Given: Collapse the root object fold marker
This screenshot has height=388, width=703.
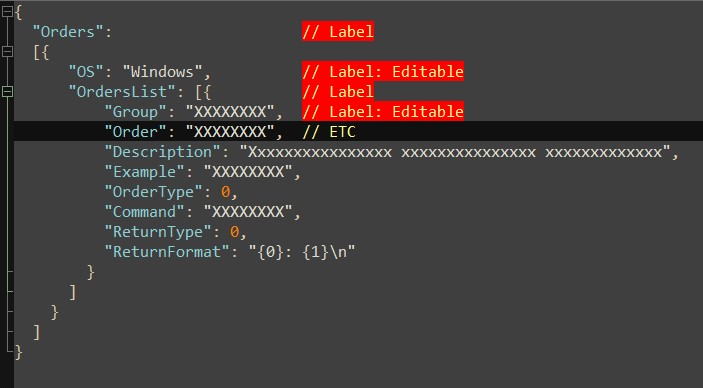Looking at the screenshot, I should click(7, 12).
